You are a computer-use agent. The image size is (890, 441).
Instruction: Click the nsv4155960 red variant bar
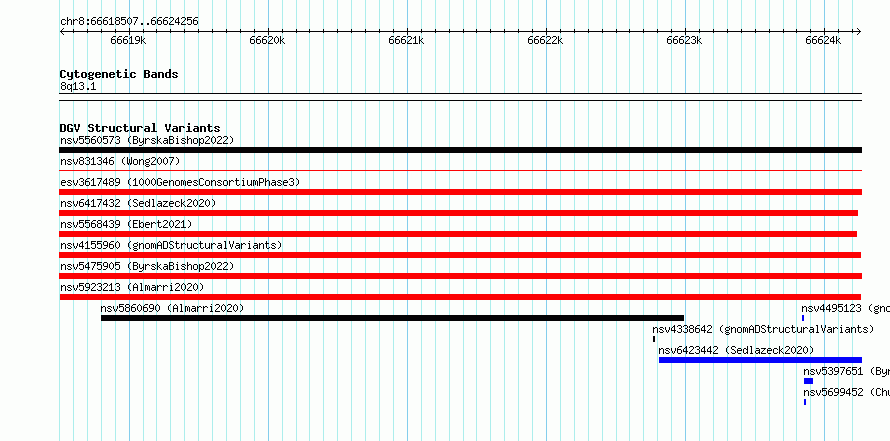coord(460,255)
